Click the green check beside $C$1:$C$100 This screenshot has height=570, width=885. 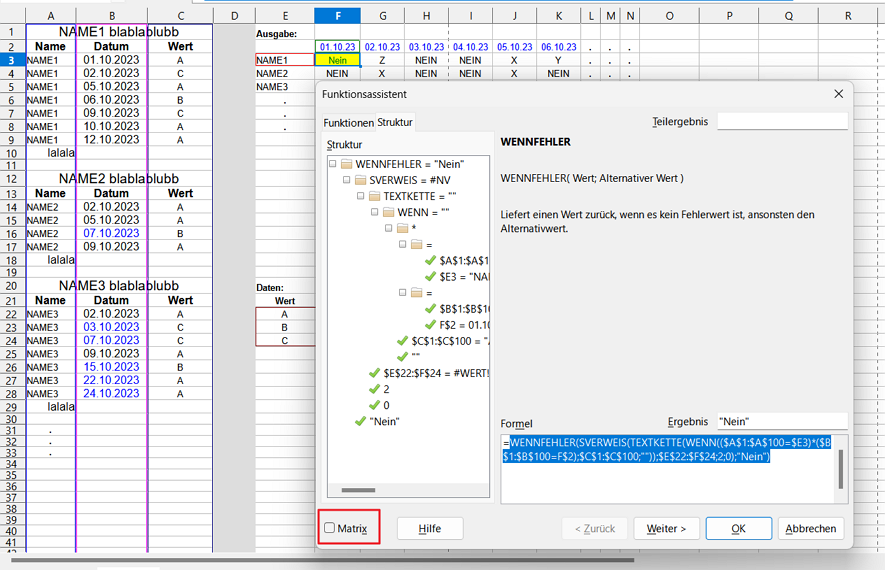402,341
